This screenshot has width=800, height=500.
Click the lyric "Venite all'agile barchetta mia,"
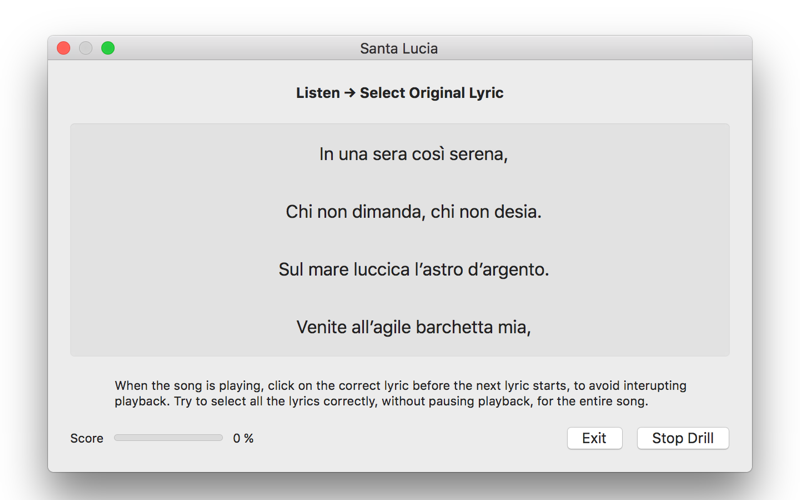tap(413, 327)
